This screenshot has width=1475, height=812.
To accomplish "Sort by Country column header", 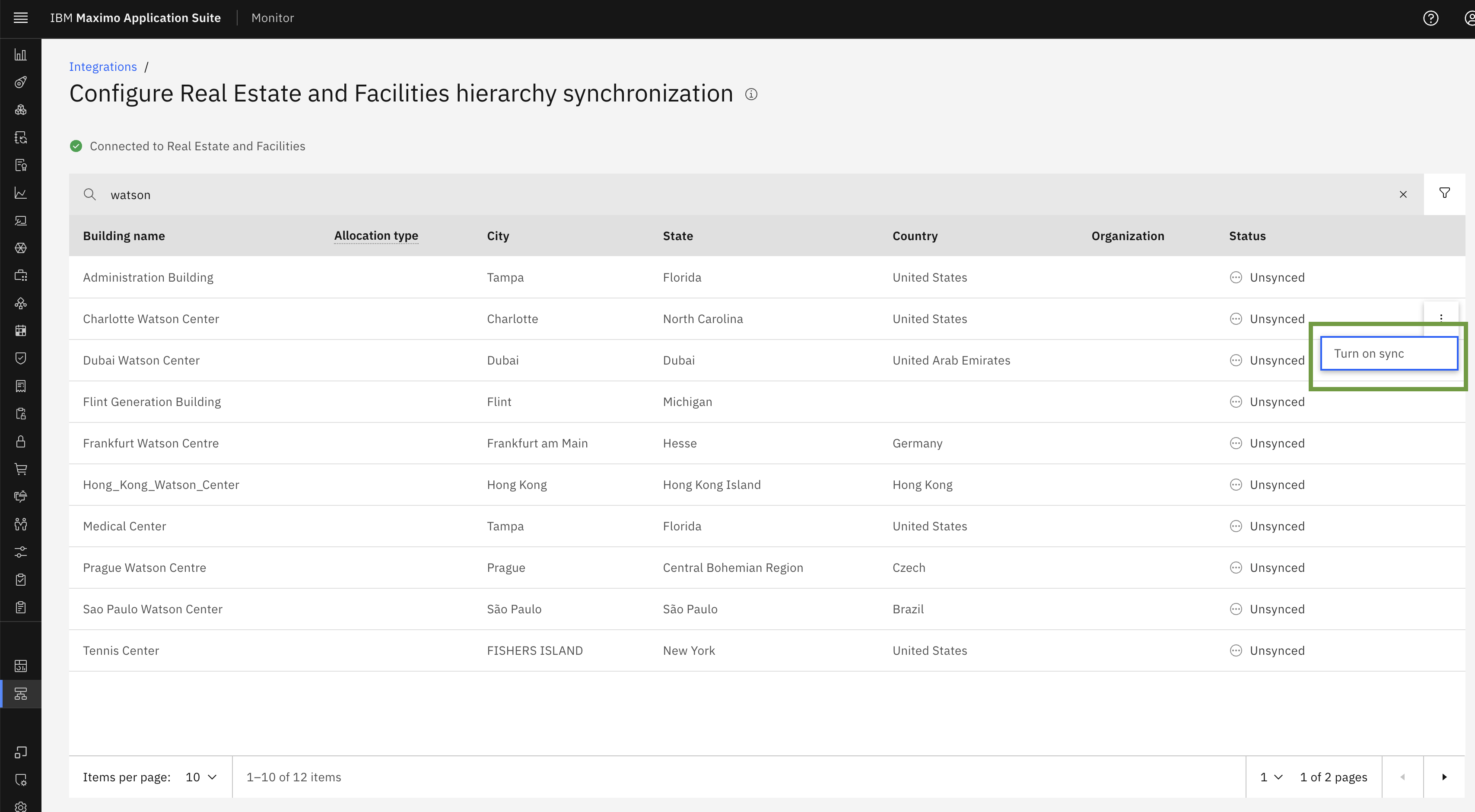I will tap(915, 236).
